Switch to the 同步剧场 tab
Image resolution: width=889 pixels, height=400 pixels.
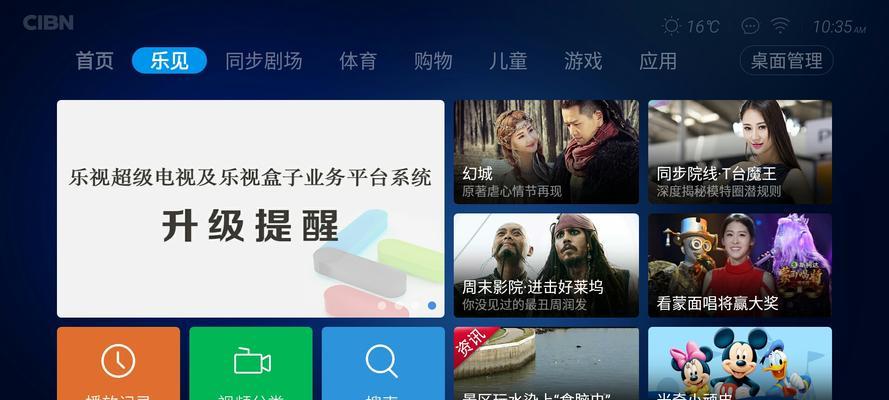(264, 61)
